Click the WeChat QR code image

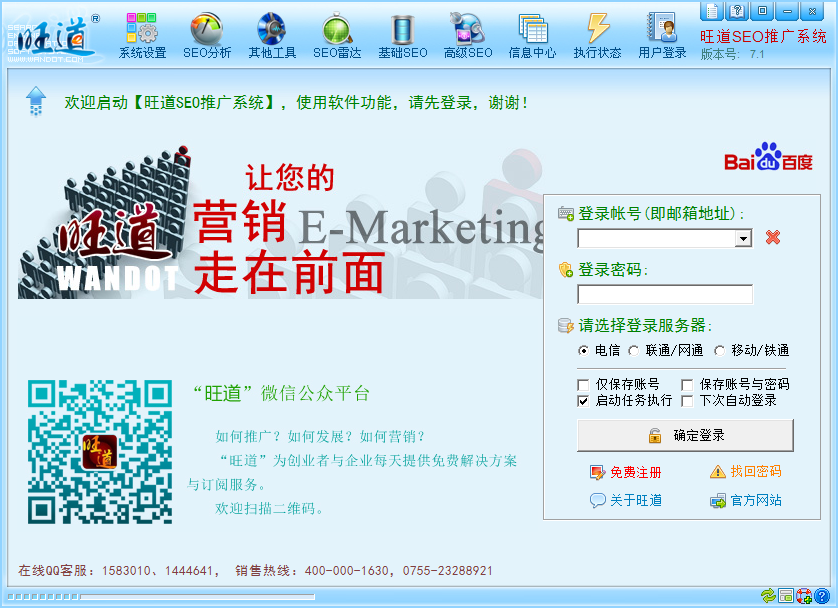pyautogui.click(x=100, y=452)
